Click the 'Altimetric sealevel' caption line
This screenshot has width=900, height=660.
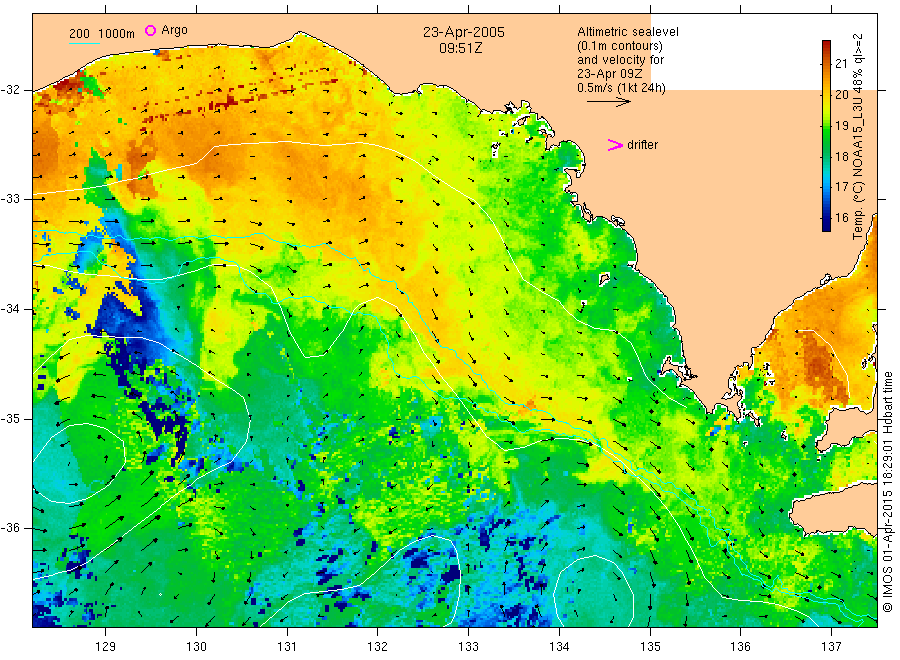tap(627, 32)
